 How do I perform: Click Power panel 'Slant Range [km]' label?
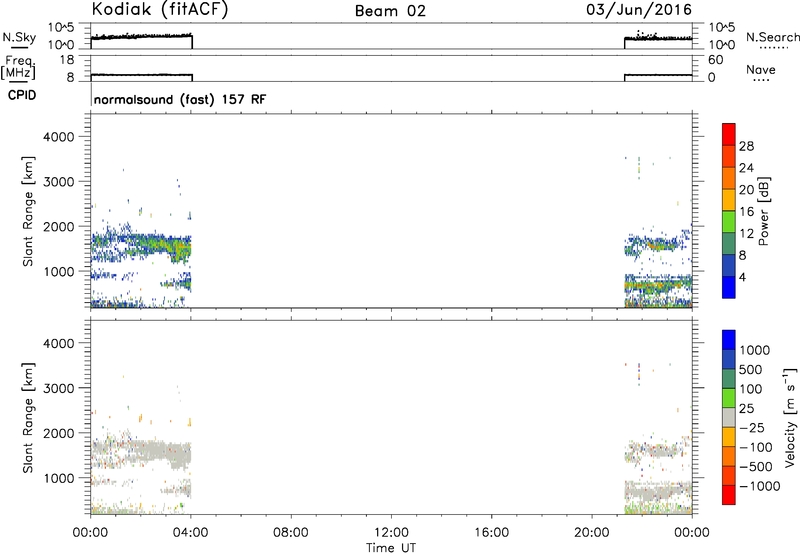[x=28, y=211]
